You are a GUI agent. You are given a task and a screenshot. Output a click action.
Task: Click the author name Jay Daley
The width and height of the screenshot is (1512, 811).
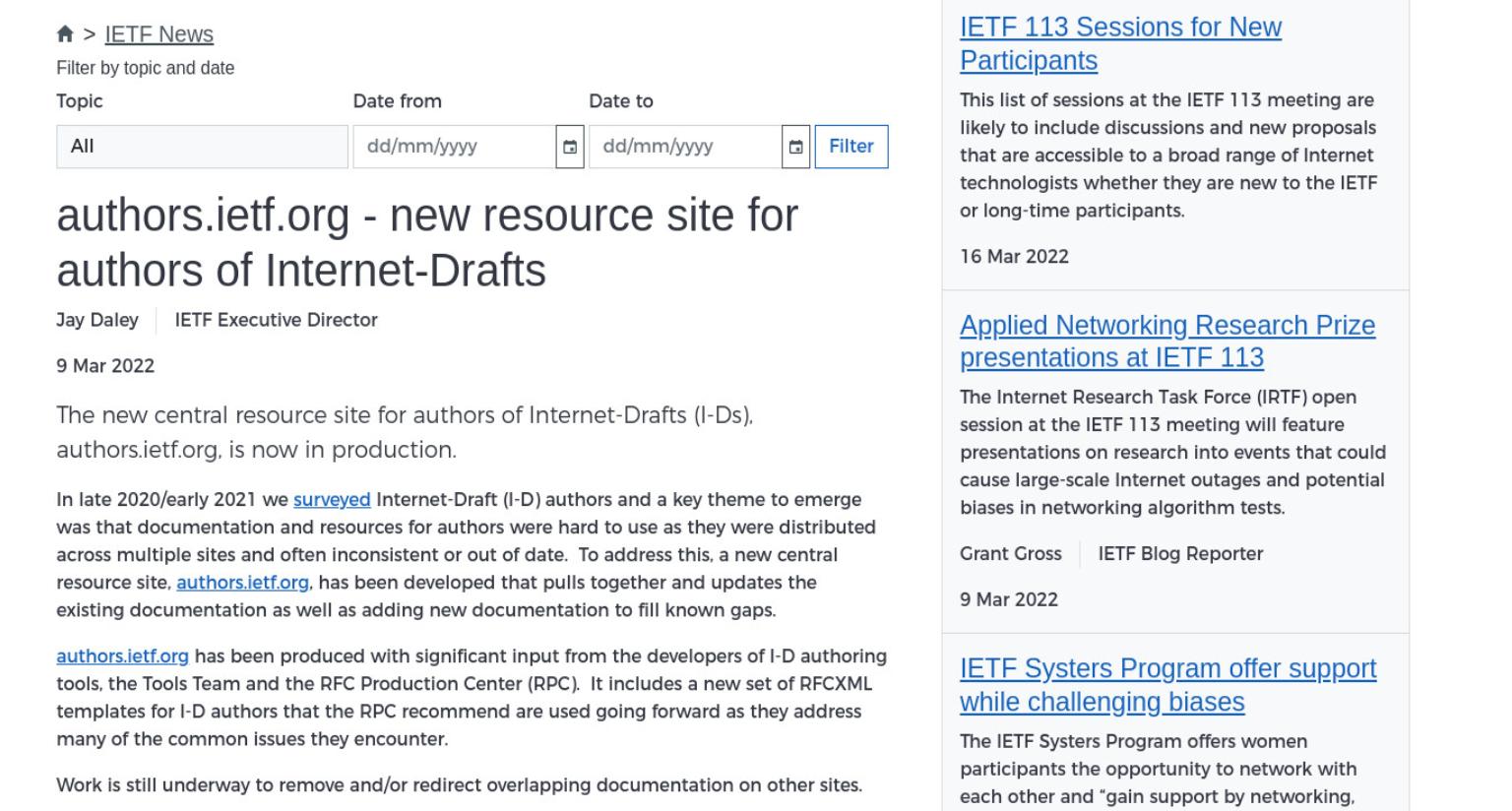[x=97, y=321]
